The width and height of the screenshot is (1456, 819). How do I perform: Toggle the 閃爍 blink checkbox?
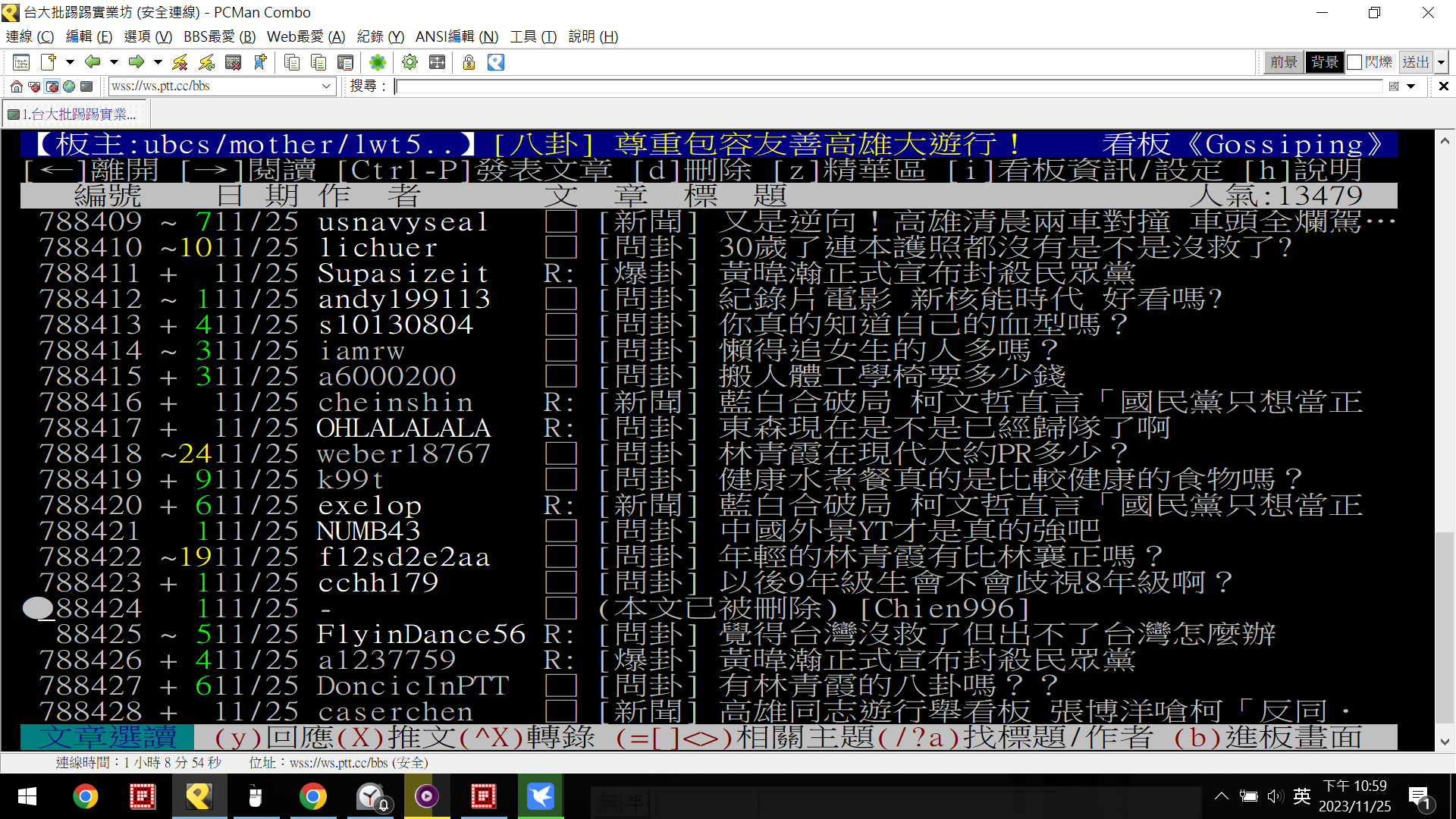click(1355, 62)
